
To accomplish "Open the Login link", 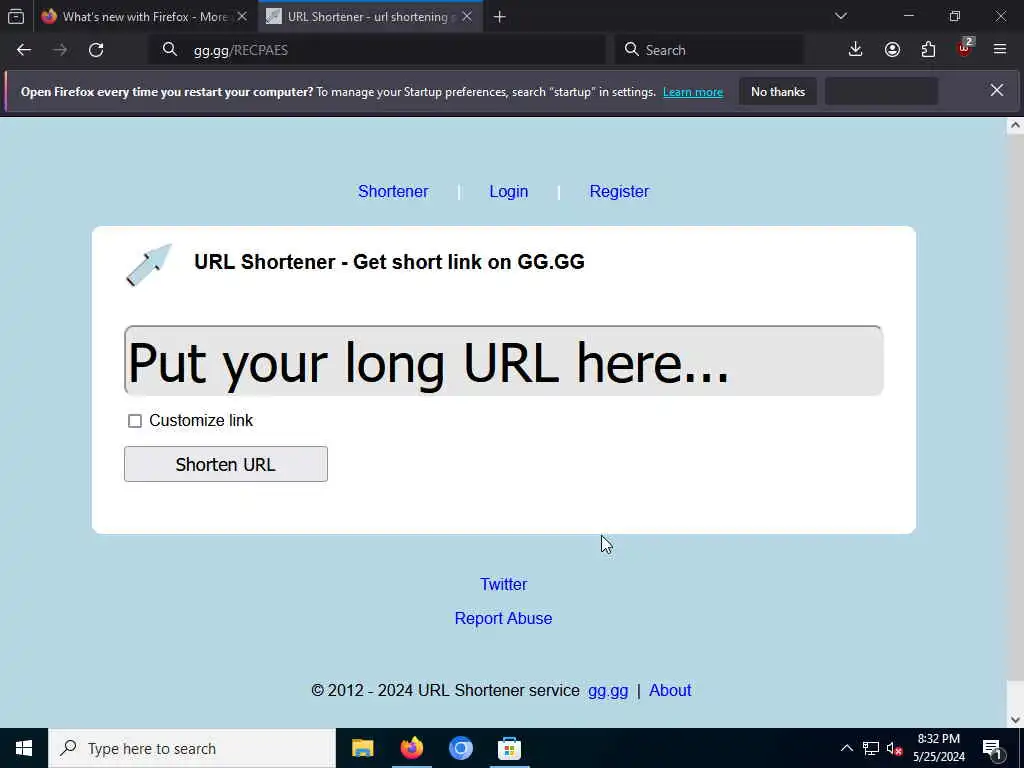I will pyautogui.click(x=509, y=191).
